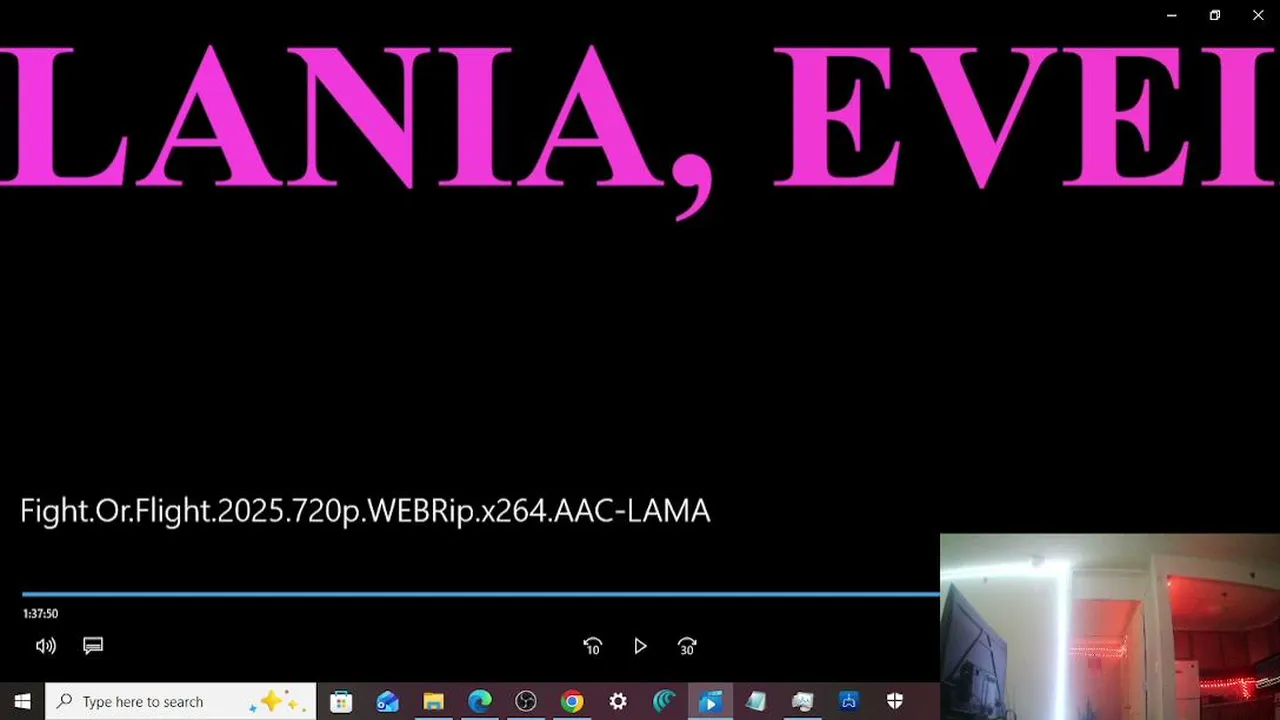Open the teal wave app on the taskbar
Viewport: 1280px width, 720px height.
click(664, 702)
